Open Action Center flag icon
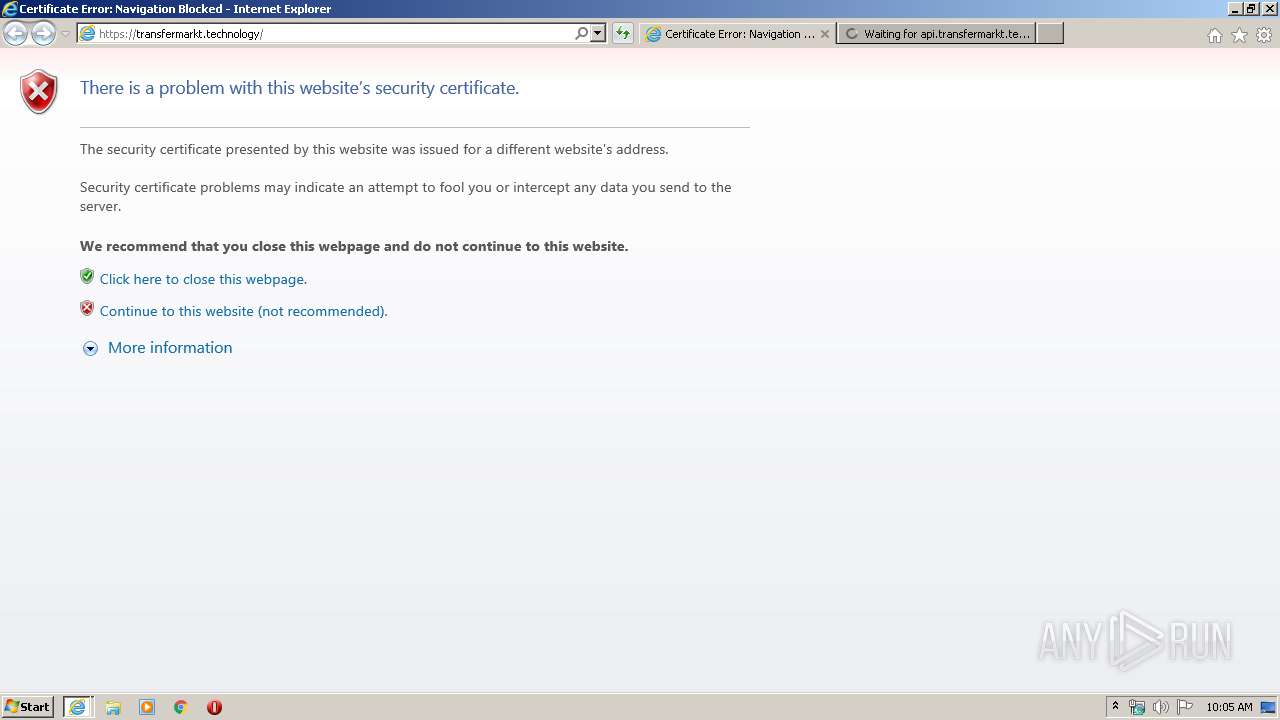 tap(1185, 707)
